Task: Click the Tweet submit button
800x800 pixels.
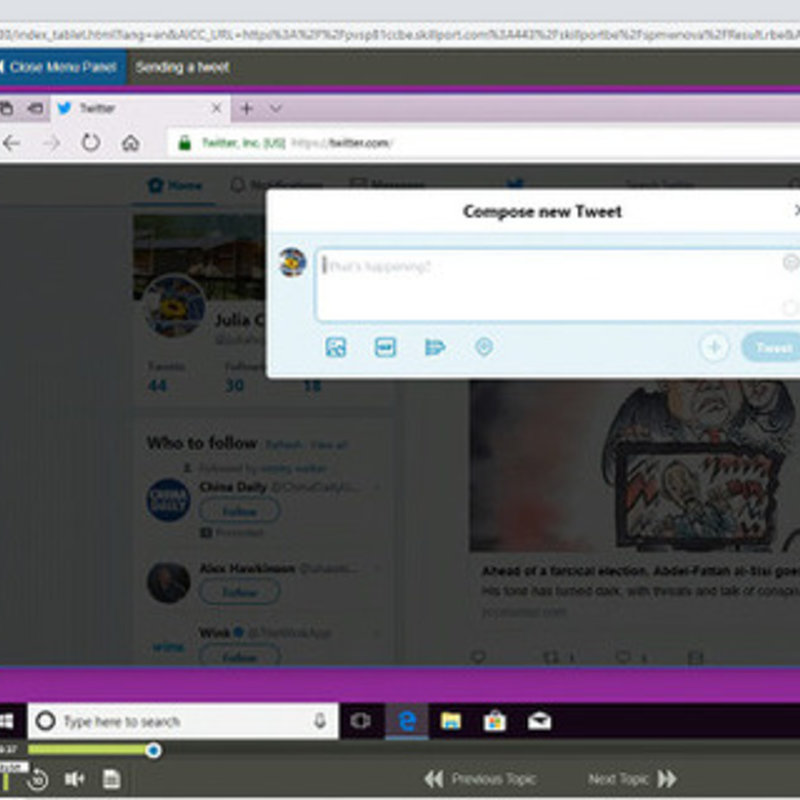Action: [771, 348]
